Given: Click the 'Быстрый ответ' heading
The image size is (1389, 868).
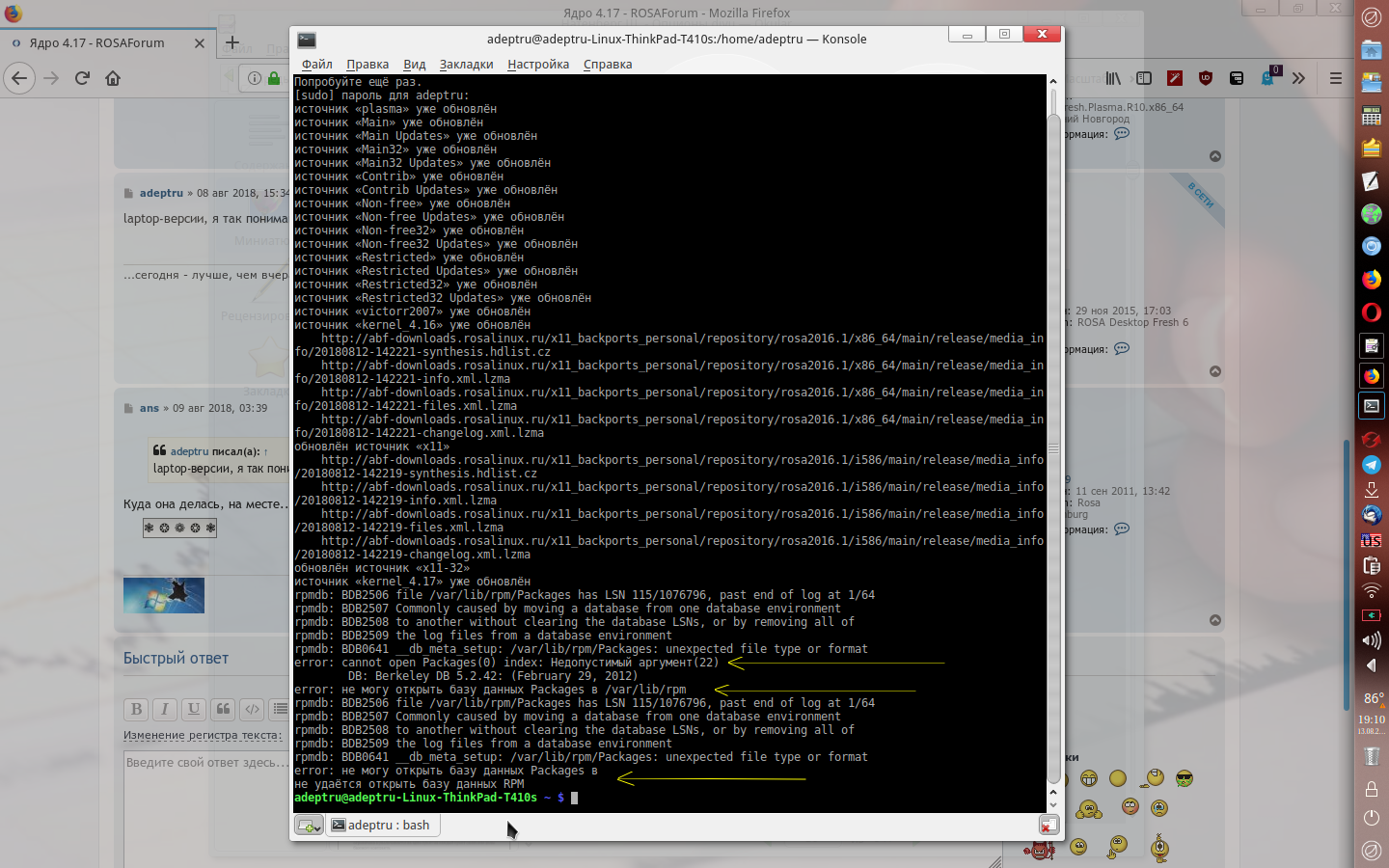Looking at the screenshot, I should point(176,659).
